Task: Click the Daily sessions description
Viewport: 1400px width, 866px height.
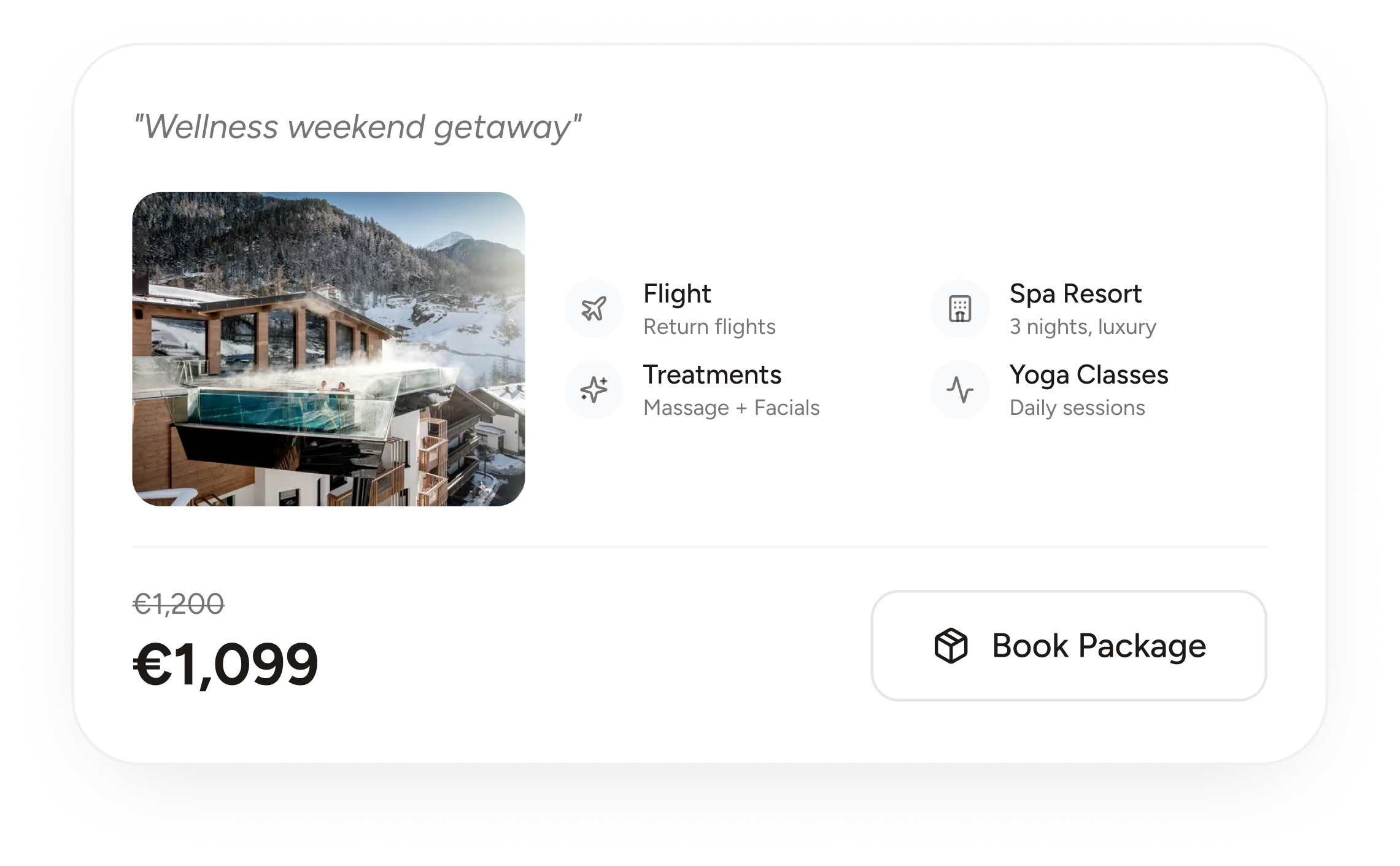Action: [x=1077, y=408]
